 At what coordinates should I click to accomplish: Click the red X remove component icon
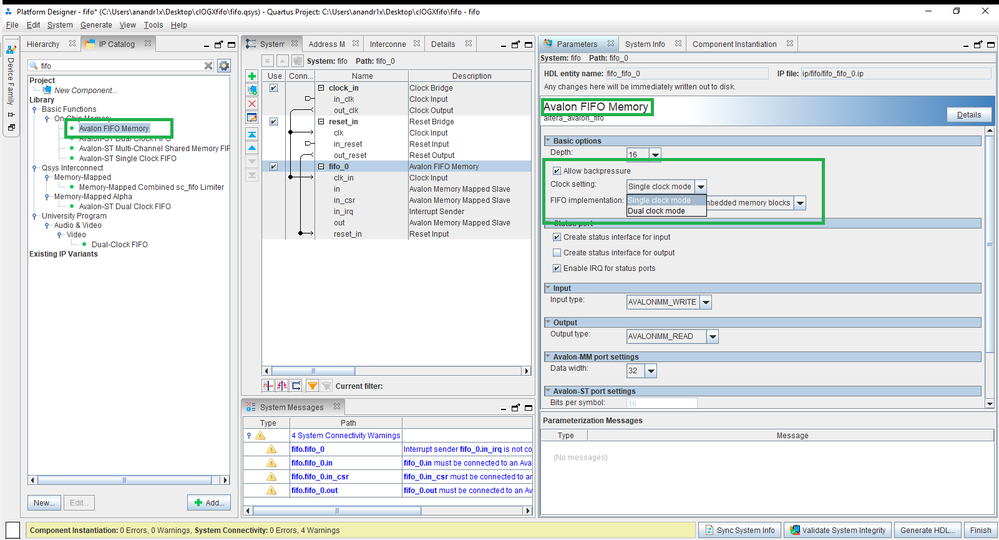click(252, 104)
